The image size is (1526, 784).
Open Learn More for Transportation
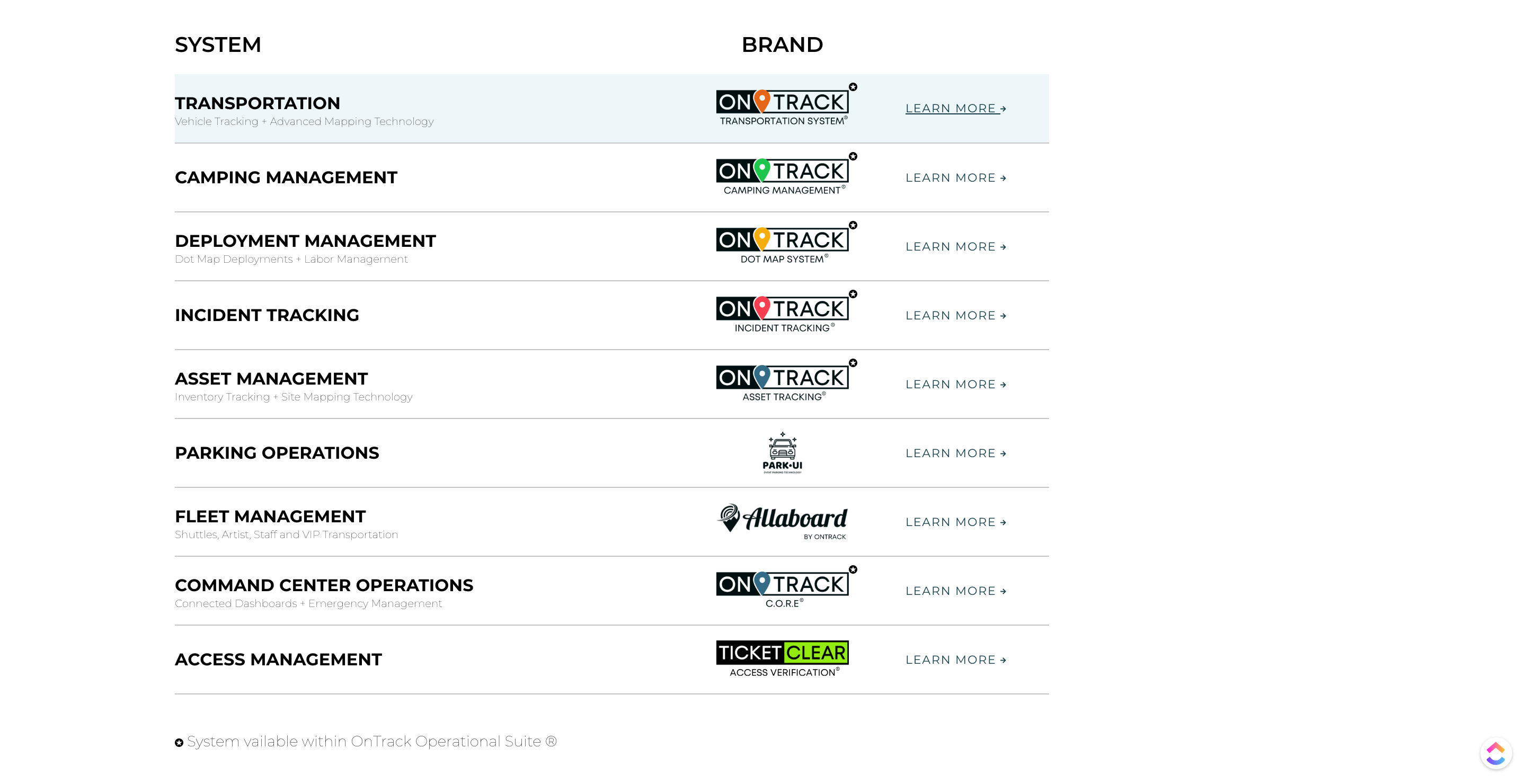[x=955, y=109]
